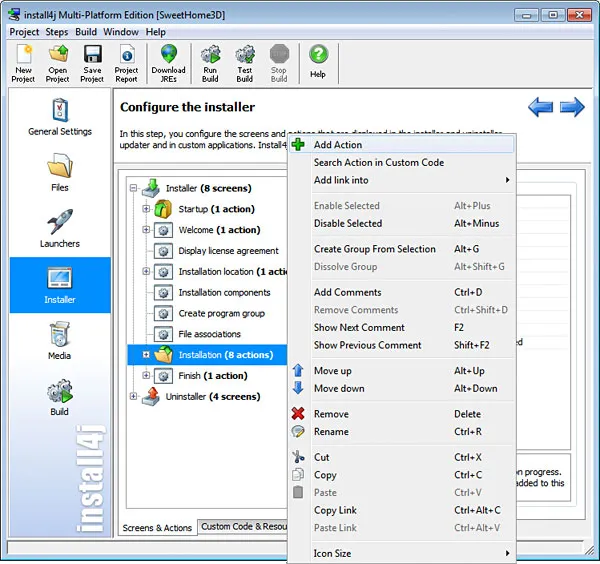The image size is (600, 564).
Task: Expand the Finish (1 action) node
Action: click(x=146, y=375)
